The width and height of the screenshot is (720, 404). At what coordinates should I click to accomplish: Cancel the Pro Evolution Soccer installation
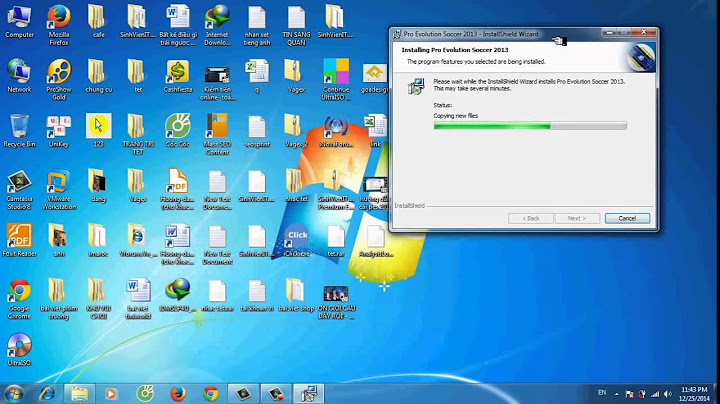pyautogui.click(x=627, y=219)
